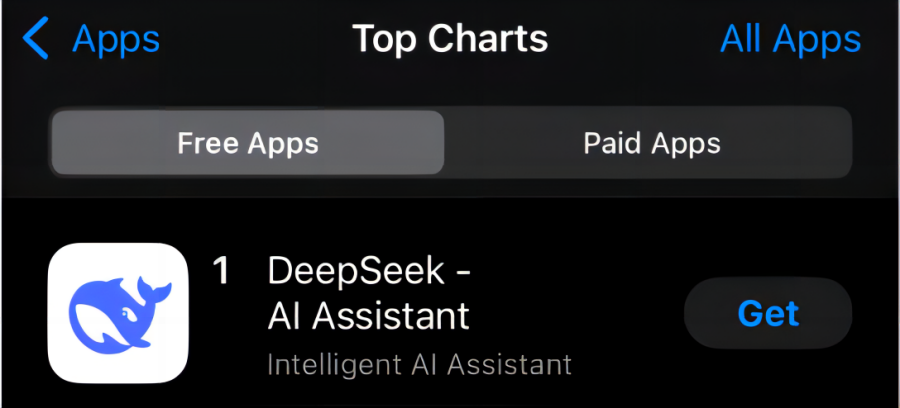Open the DeepSeek - AI Assistant listing title

(369, 293)
